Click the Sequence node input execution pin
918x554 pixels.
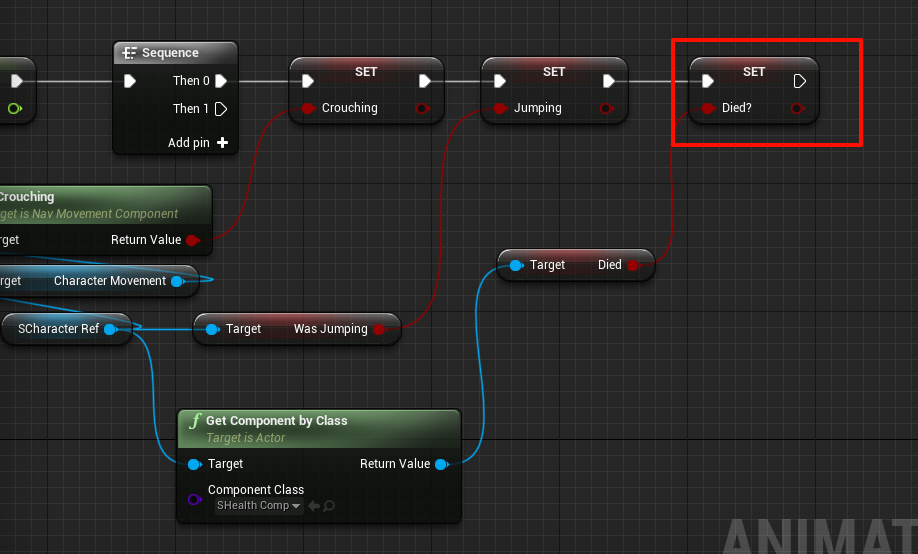130,81
